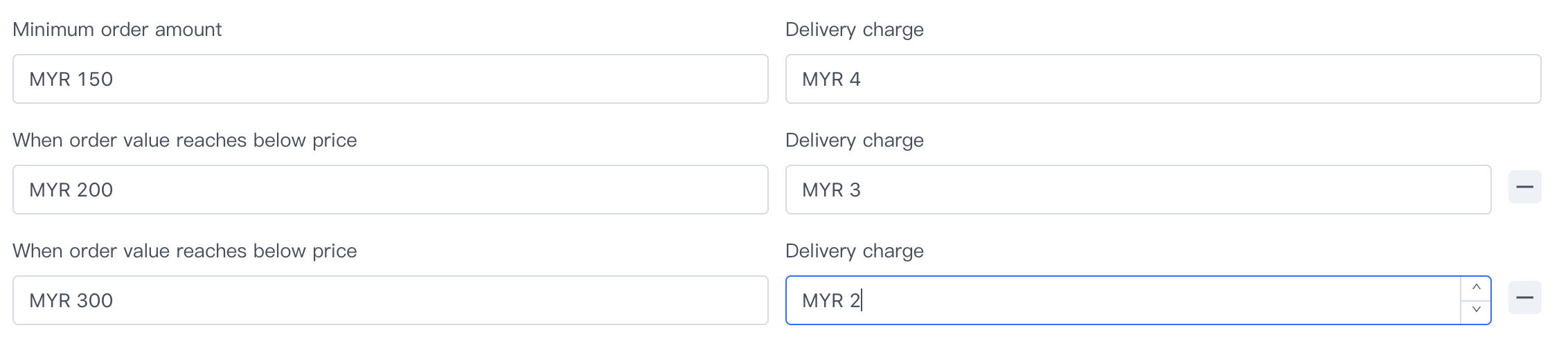Focus the Delivery charge field showing MYR 4
The height and width of the screenshot is (339, 1568).
1162,80
